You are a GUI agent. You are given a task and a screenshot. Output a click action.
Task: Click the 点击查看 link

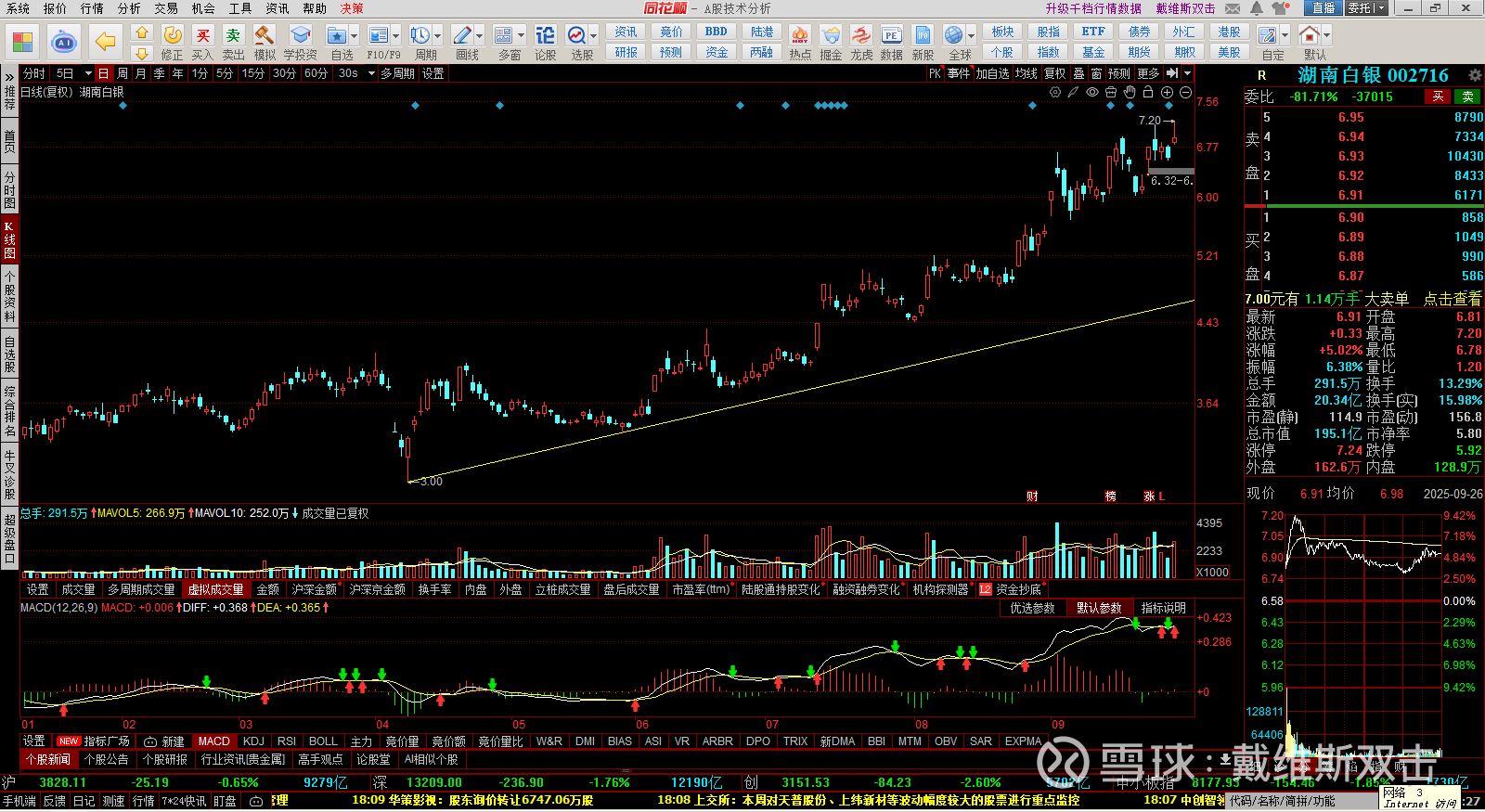tap(1452, 299)
